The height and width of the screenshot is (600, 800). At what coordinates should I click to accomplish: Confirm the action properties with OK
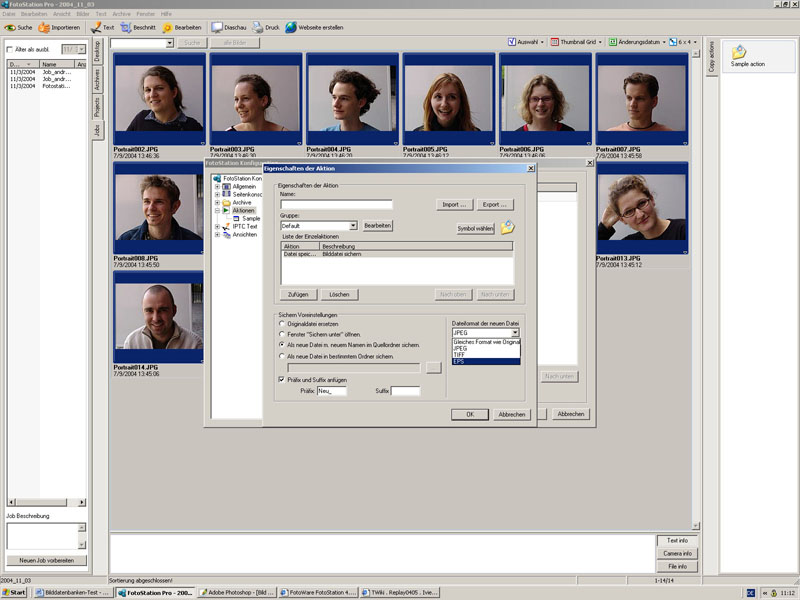[x=470, y=414]
